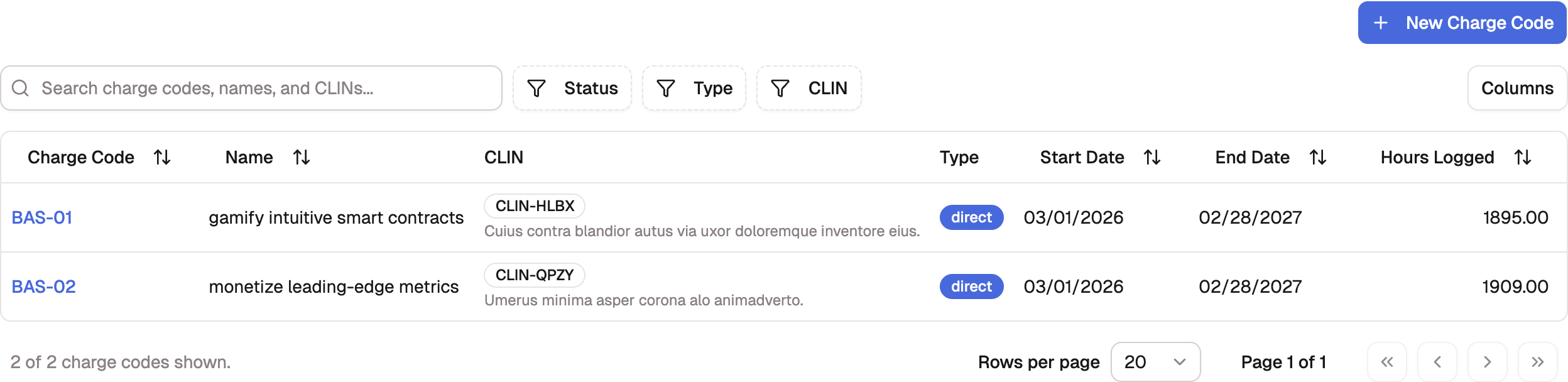Select name monetize leading-edge metrics

[x=334, y=286]
